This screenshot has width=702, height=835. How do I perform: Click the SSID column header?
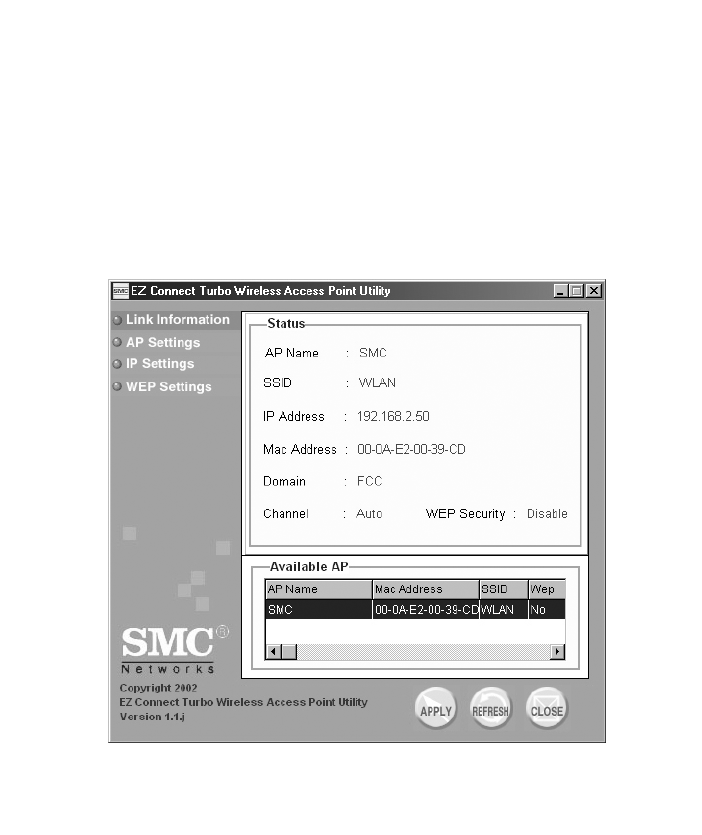(503, 589)
